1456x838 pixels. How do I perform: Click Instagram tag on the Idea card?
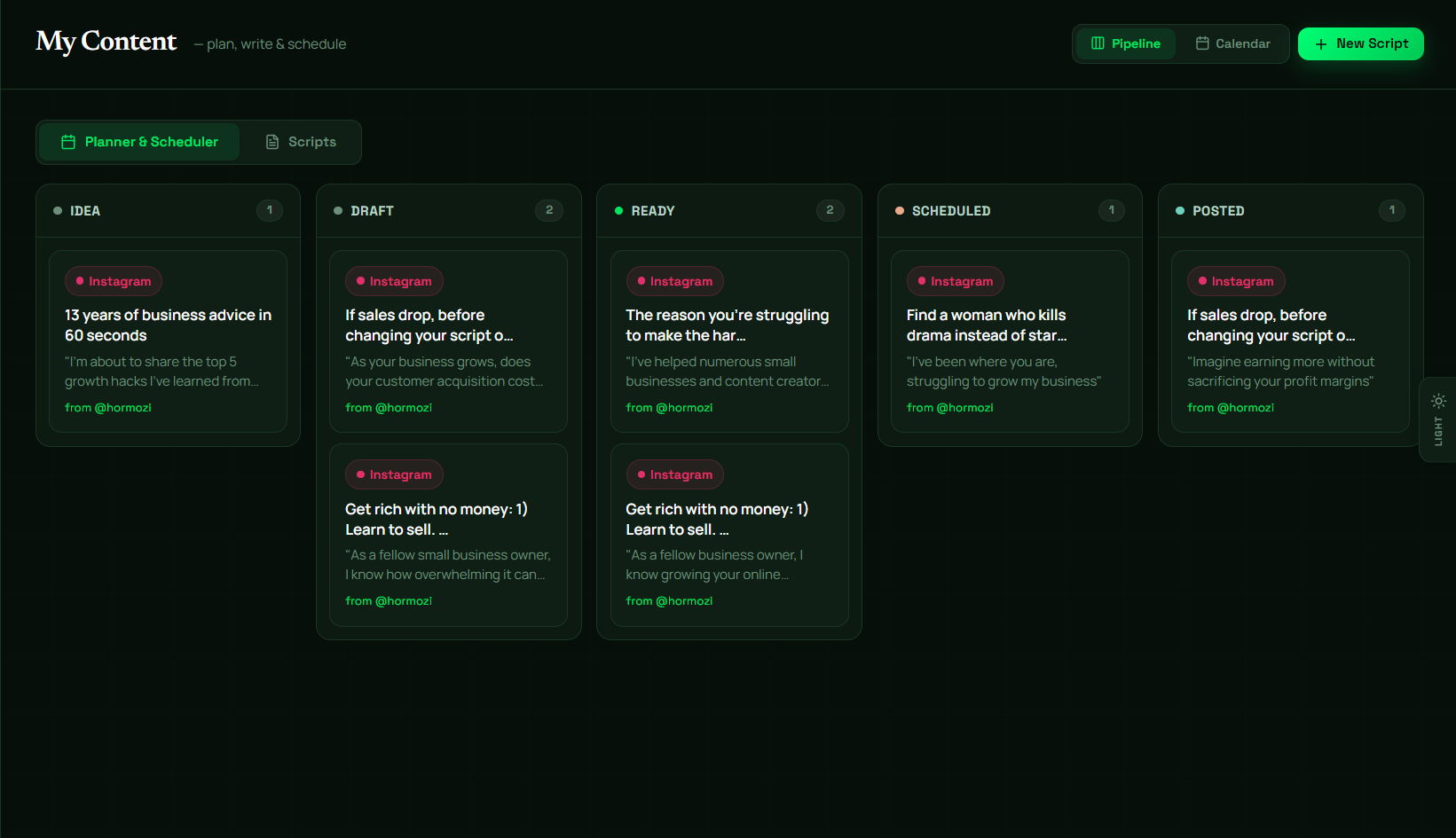pyautogui.click(x=114, y=281)
